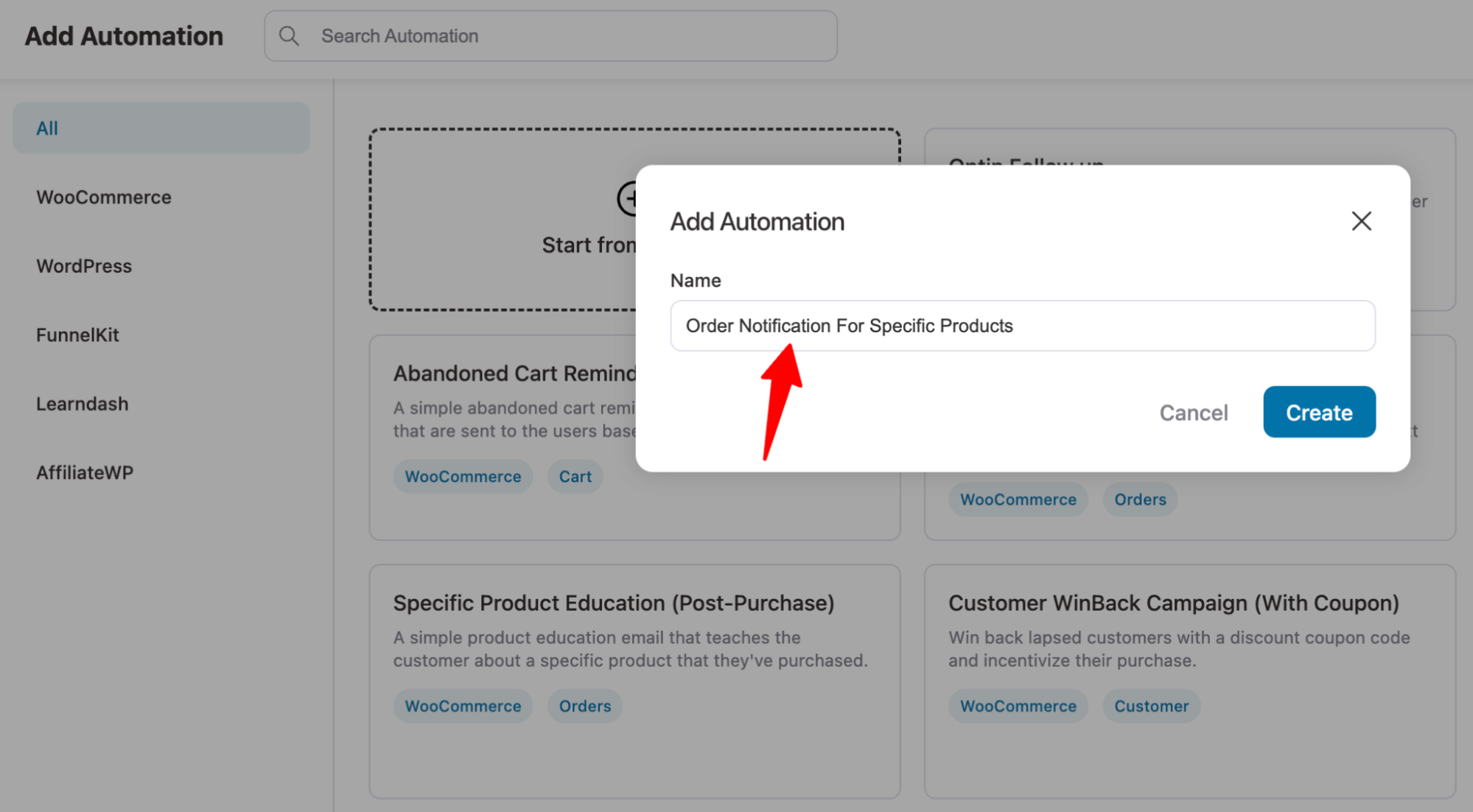This screenshot has height=812, width=1473.
Task: Focus the Search Automation field
Action: (x=550, y=35)
